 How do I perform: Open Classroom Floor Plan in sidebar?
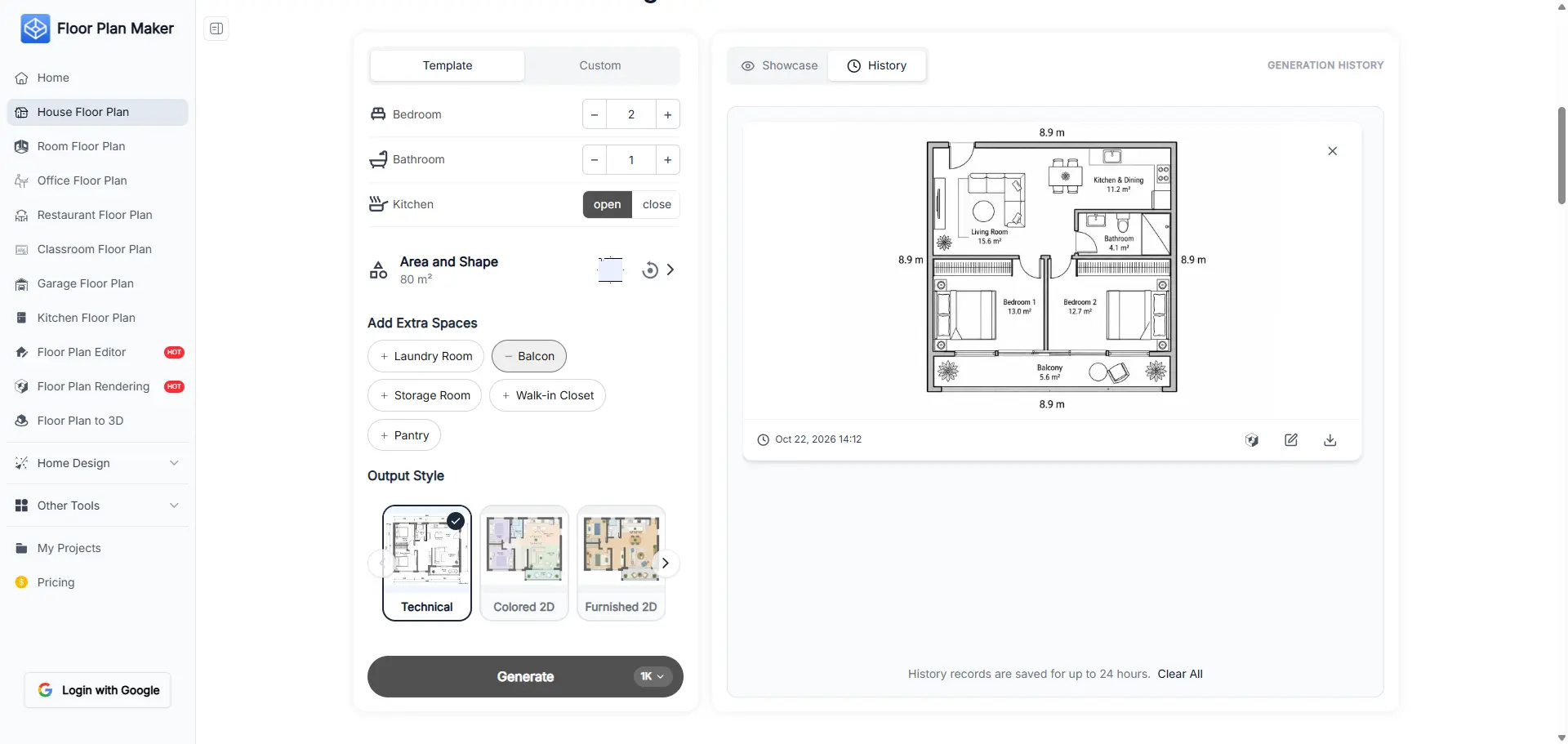[97, 249]
